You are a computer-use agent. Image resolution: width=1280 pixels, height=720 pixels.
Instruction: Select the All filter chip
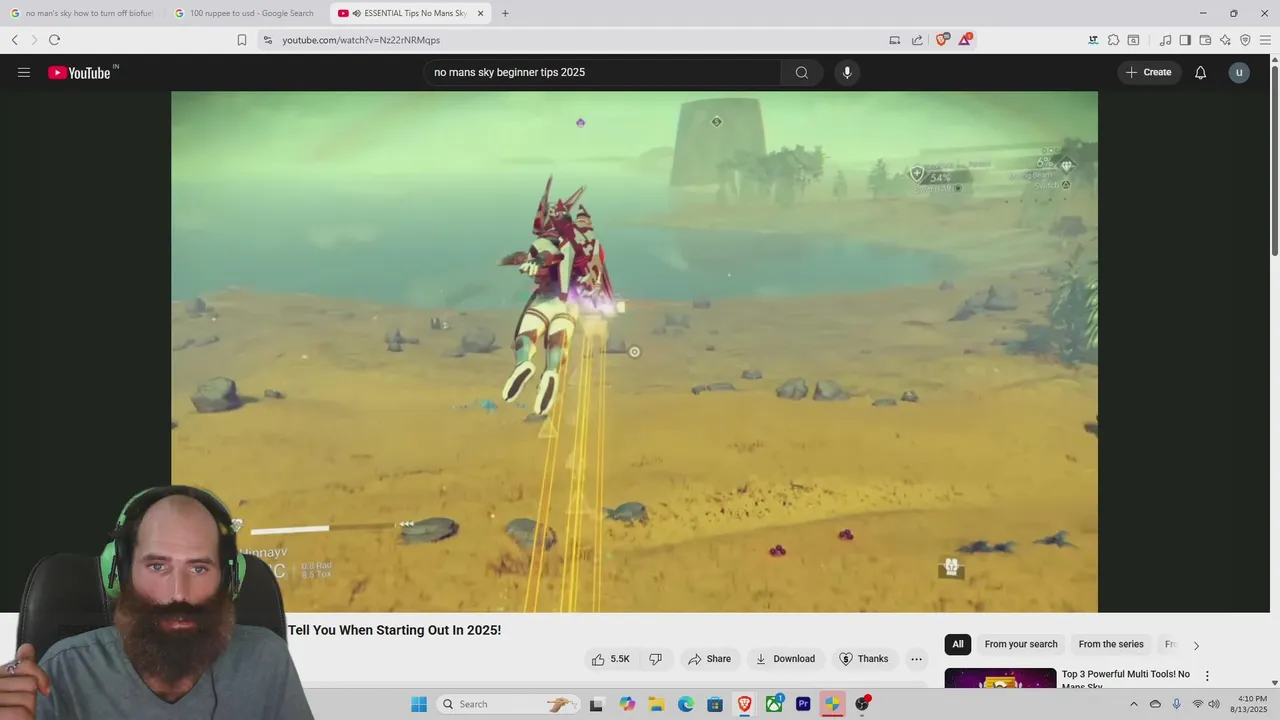pos(958,644)
